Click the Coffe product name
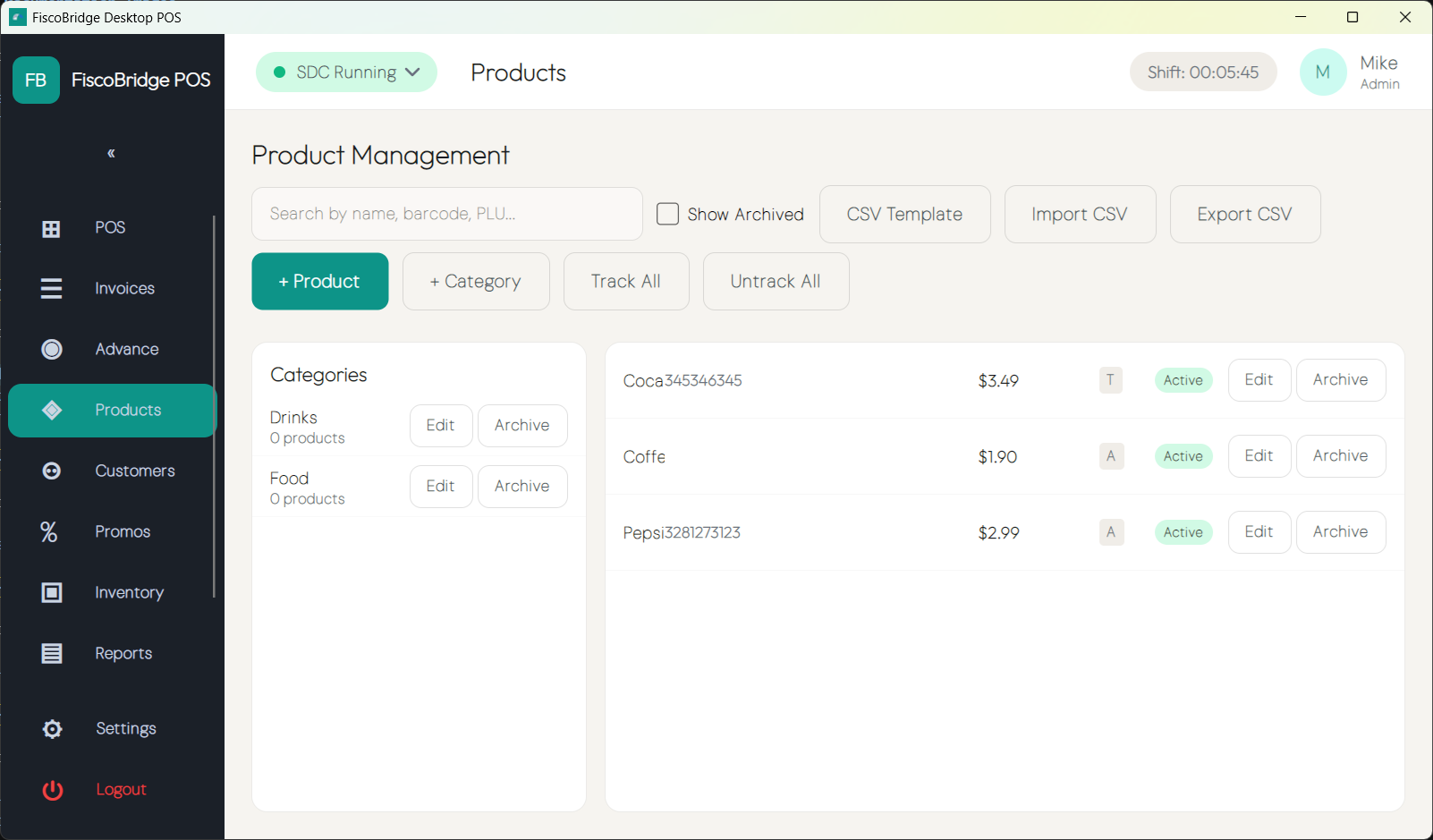 [644, 456]
